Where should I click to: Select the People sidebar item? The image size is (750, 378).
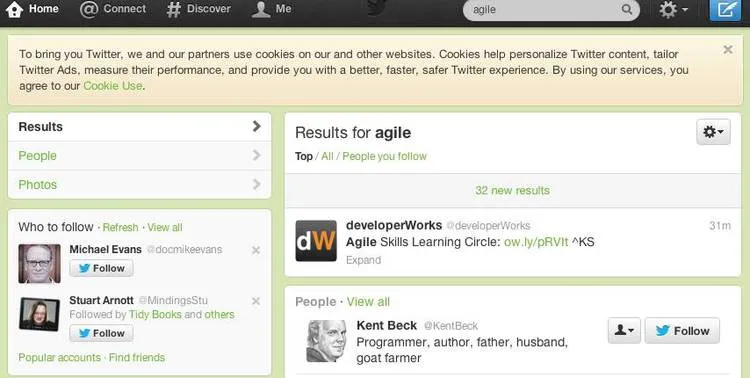point(140,156)
